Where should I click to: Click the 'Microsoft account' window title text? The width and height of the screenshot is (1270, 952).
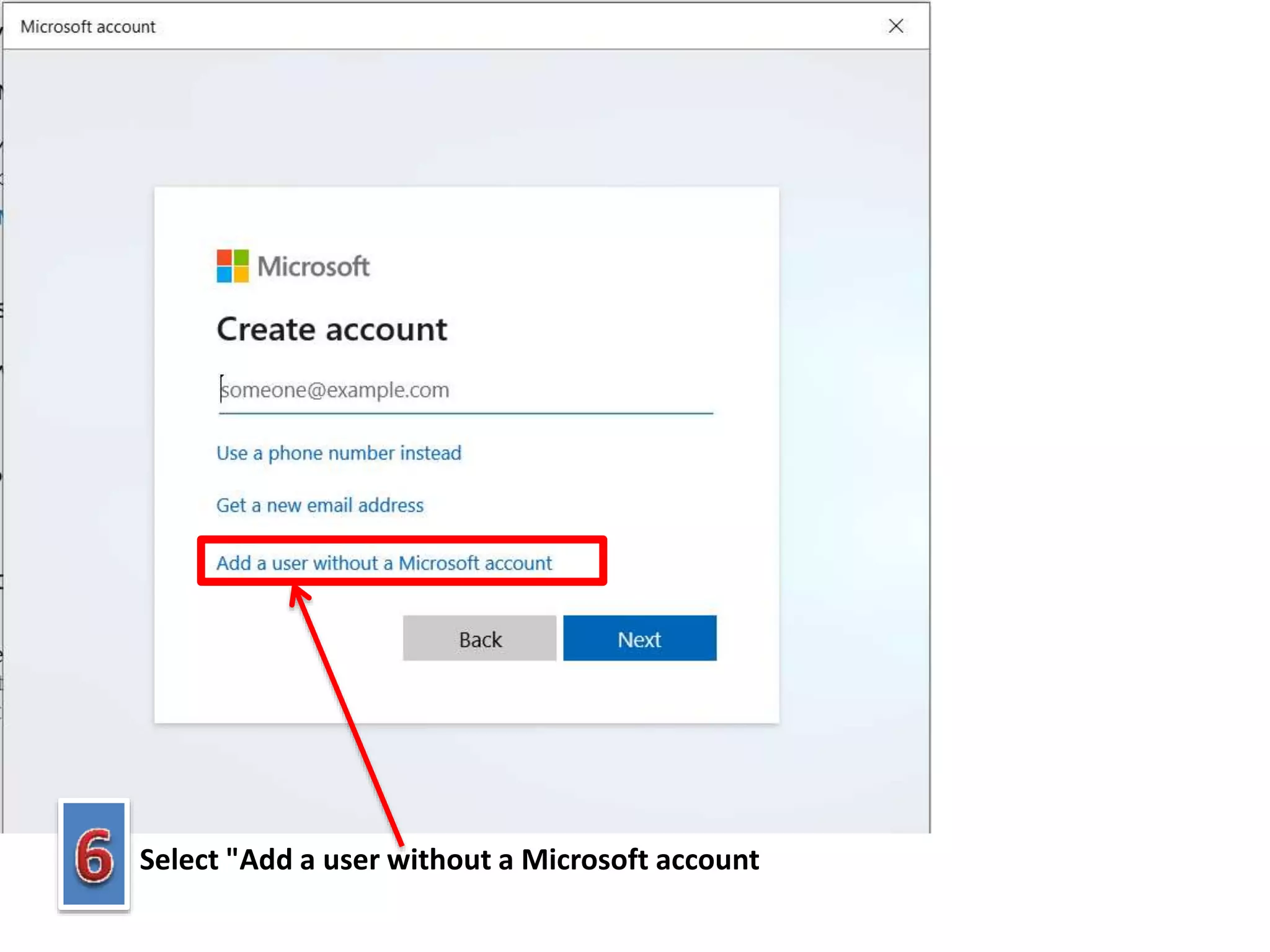point(88,27)
